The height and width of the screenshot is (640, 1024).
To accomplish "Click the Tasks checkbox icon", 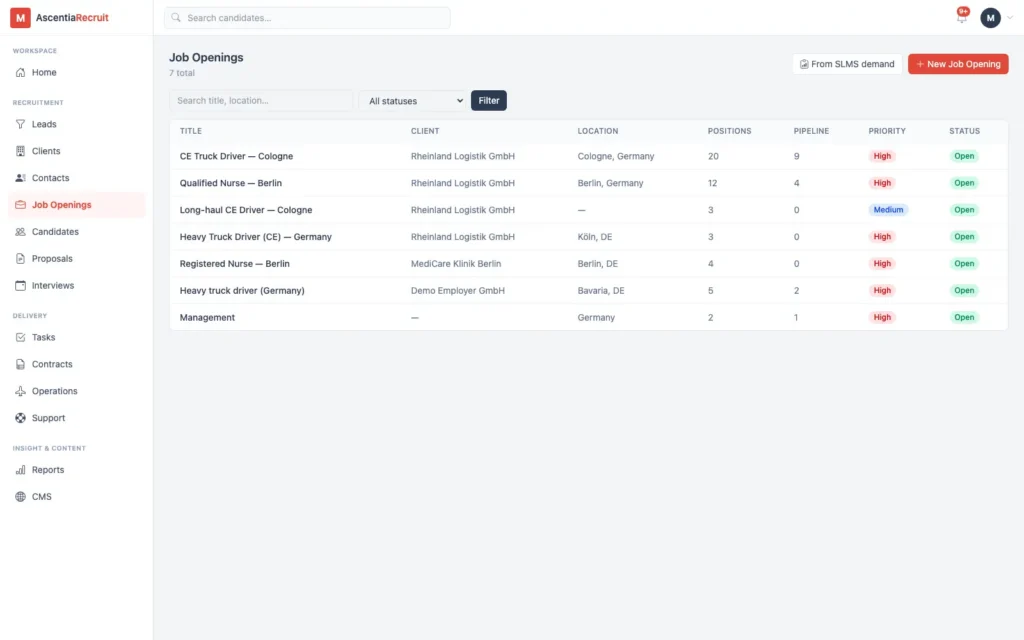I will (x=20, y=337).
